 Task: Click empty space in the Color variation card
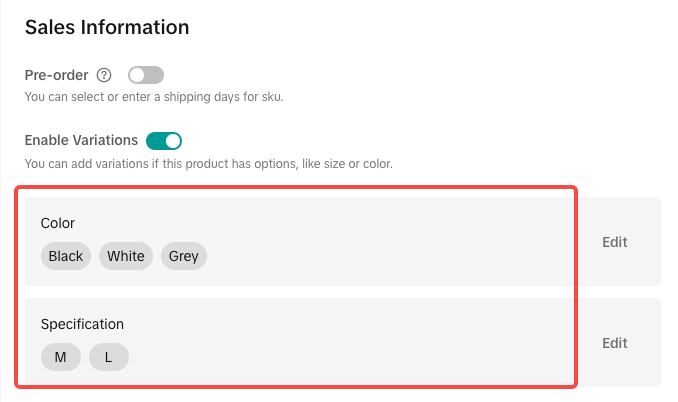click(400, 241)
